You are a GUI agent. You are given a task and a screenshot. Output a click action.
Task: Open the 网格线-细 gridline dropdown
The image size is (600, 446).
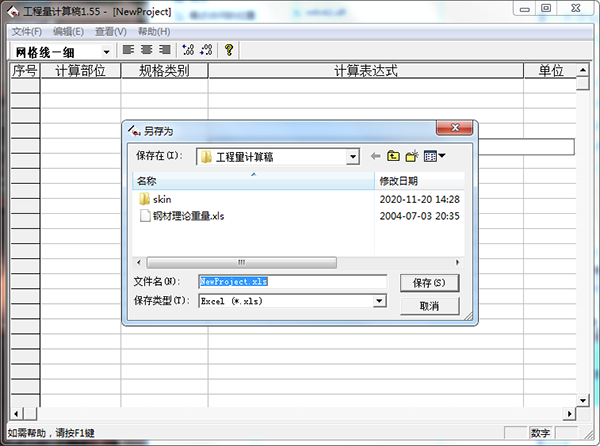106,52
